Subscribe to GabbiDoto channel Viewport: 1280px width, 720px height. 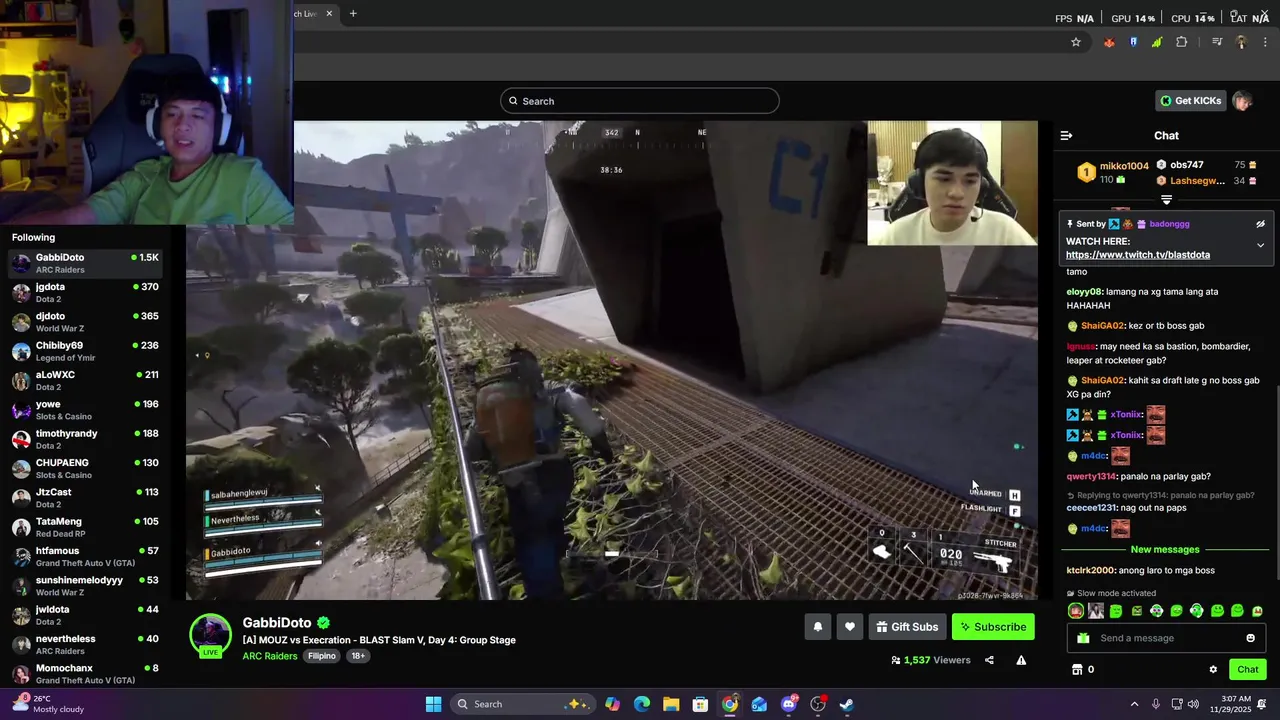pyautogui.click(x=993, y=627)
